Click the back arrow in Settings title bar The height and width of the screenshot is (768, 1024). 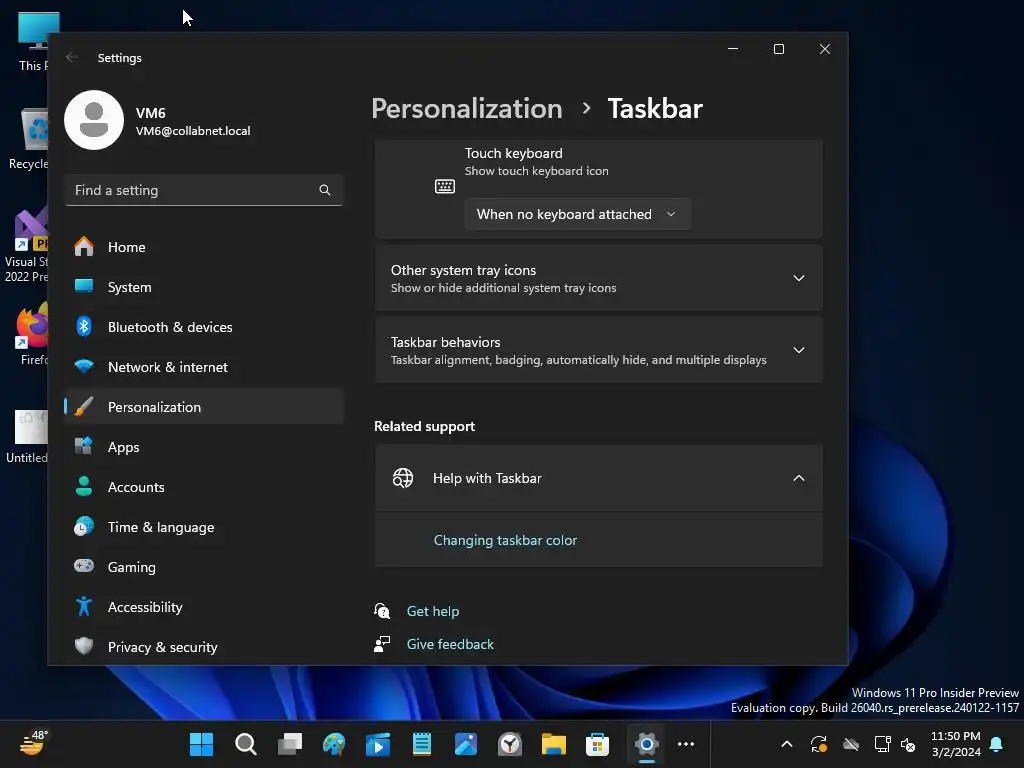pos(72,57)
